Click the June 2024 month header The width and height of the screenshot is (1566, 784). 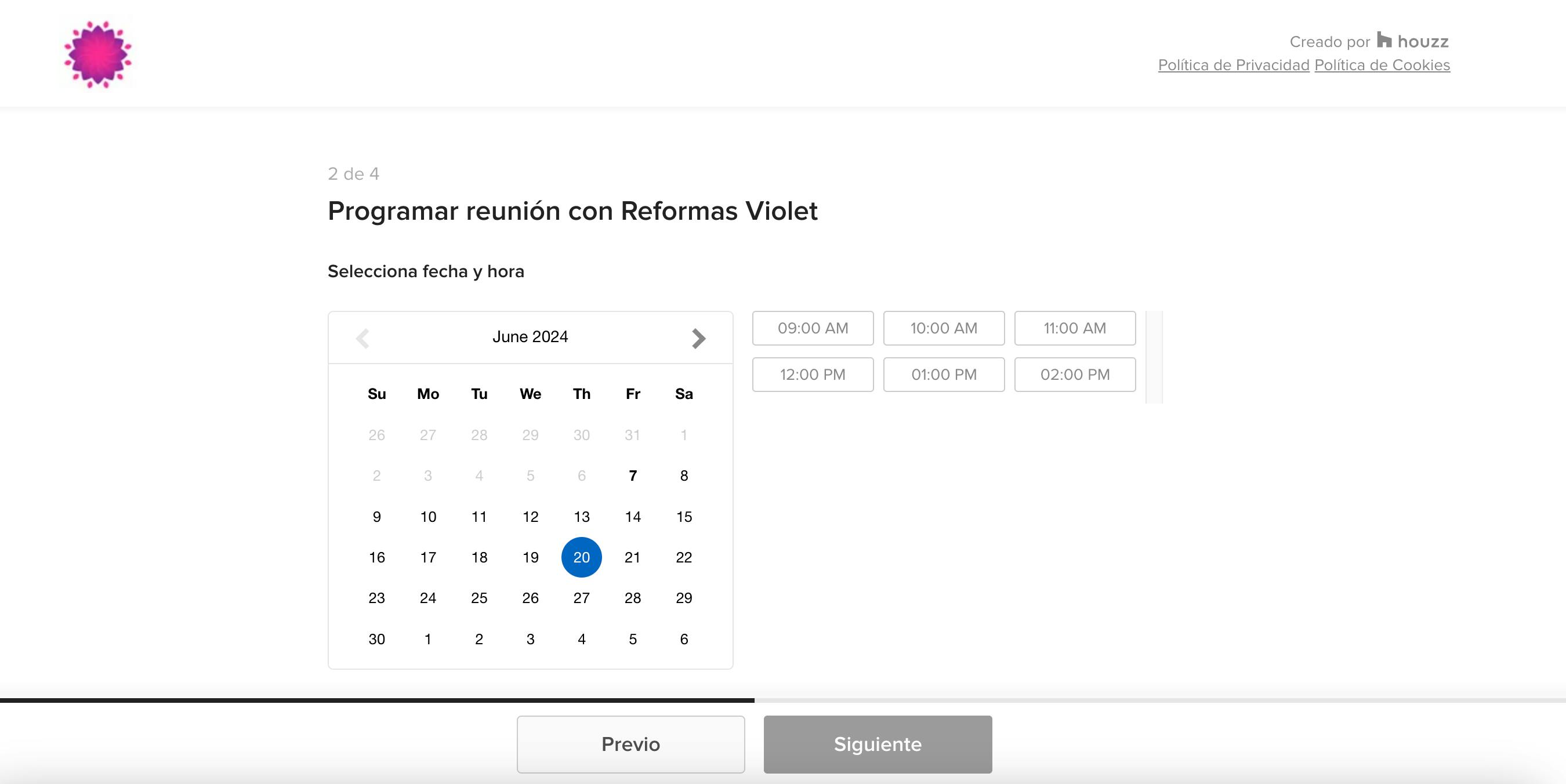(530, 337)
